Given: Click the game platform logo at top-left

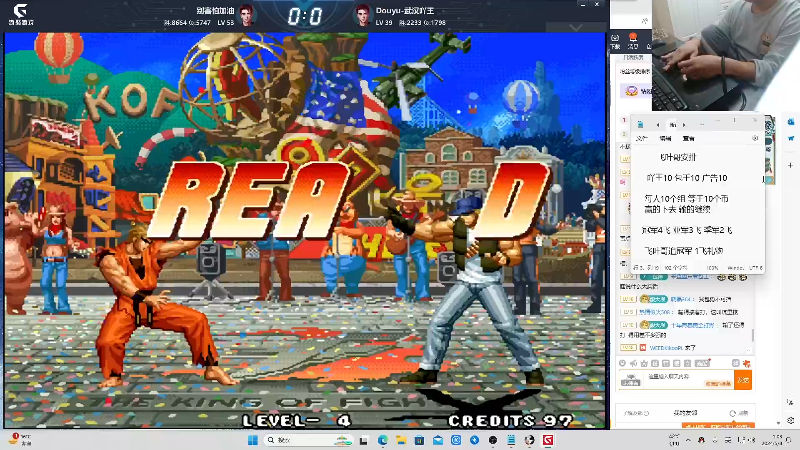Looking at the screenshot, I should pyautogui.click(x=20, y=14).
